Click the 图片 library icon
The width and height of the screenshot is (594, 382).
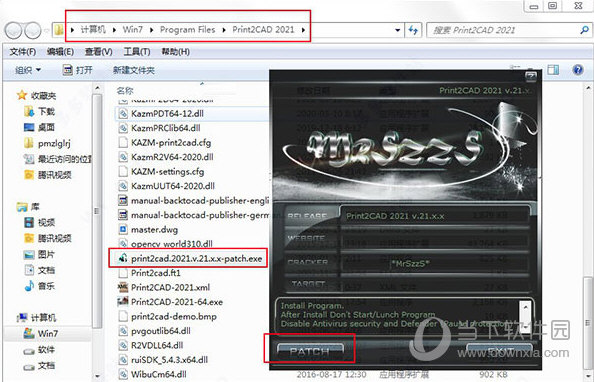[29, 254]
